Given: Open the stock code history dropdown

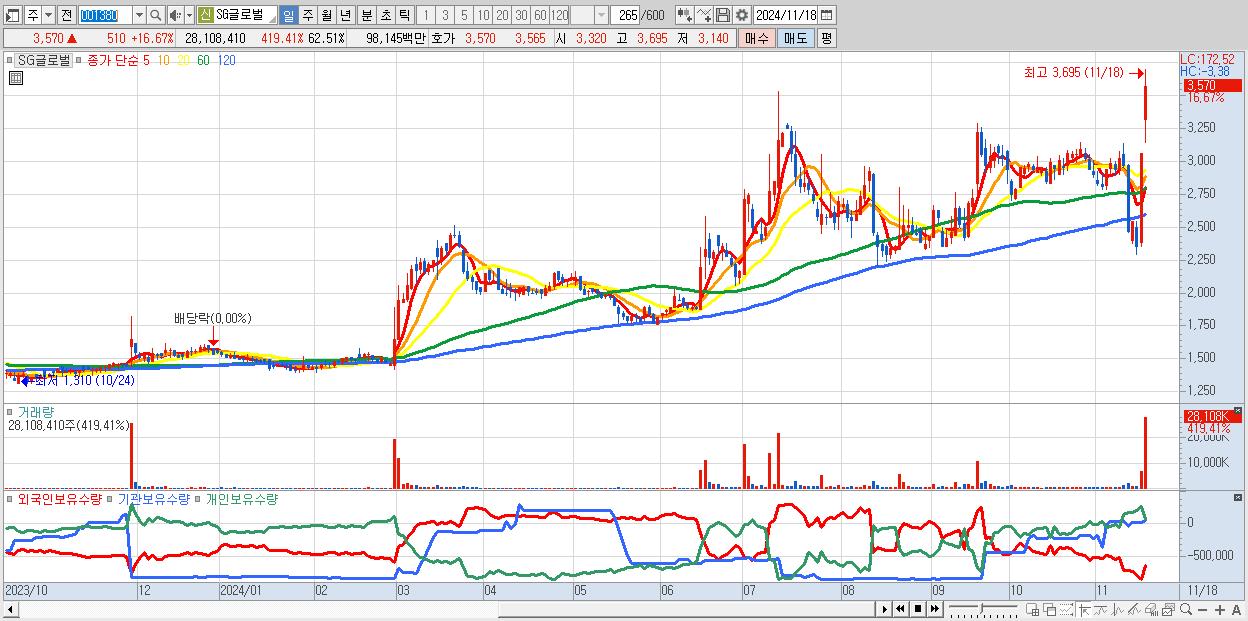Looking at the screenshot, I should (139, 15).
